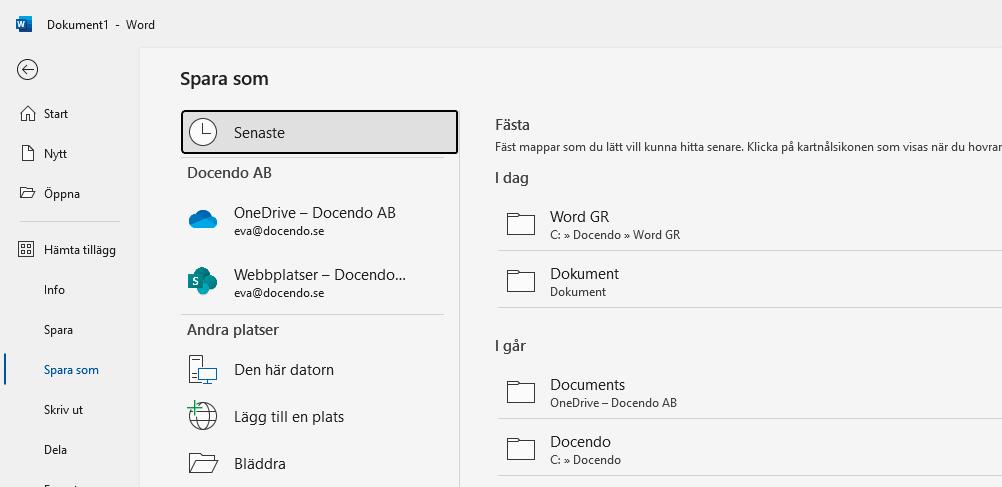Viewport: 1002px width, 487px height.
Task: Click the Den här datorn computer icon
Action: (203, 369)
